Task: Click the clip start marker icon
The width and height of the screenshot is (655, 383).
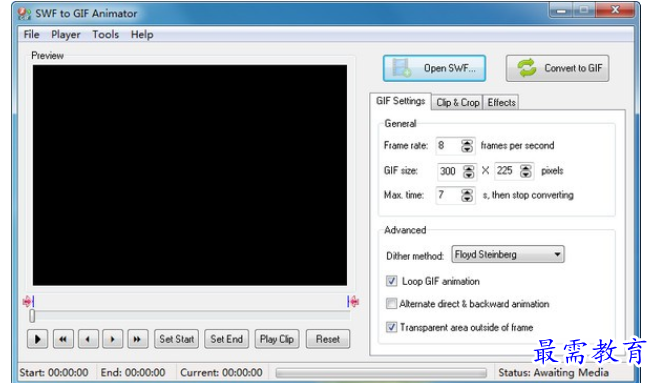Action: pyautogui.click(x=28, y=301)
